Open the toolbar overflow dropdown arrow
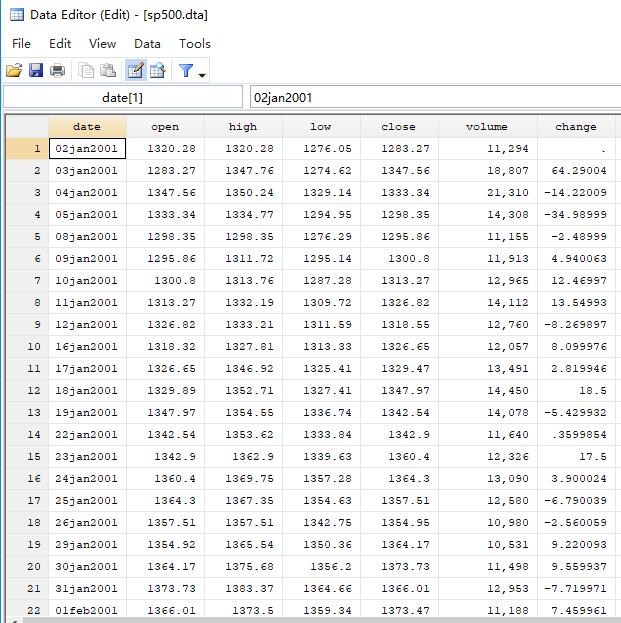This screenshot has width=621, height=623. (x=202, y=74)
